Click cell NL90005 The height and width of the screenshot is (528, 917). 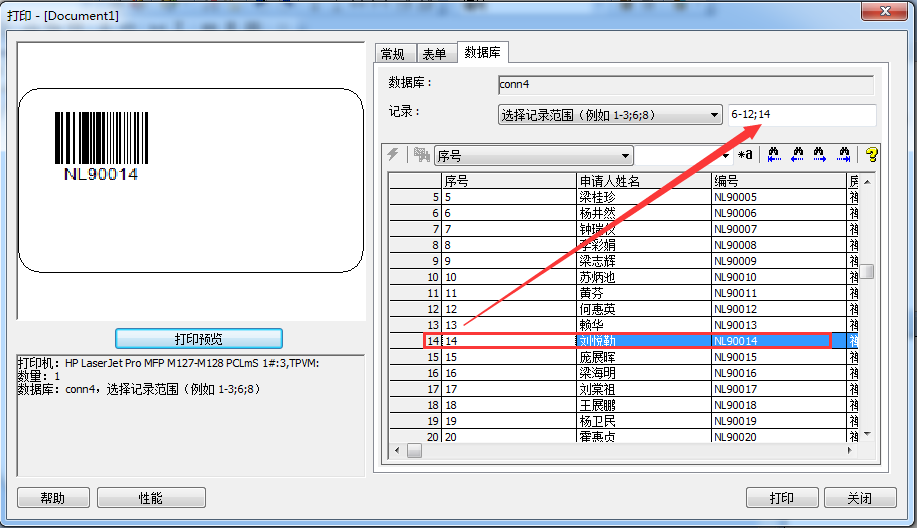[x=778, y=197]
